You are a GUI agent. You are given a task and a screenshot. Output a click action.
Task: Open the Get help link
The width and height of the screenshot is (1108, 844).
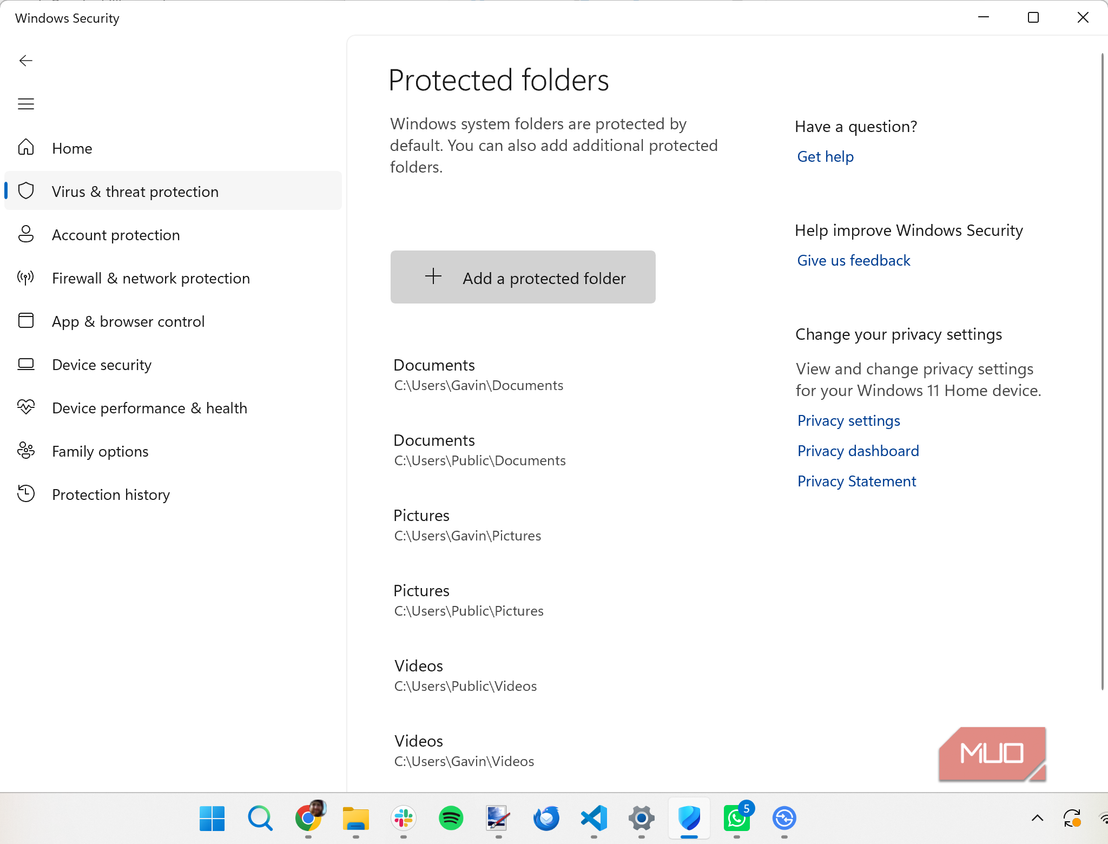(x=825, y=156)
